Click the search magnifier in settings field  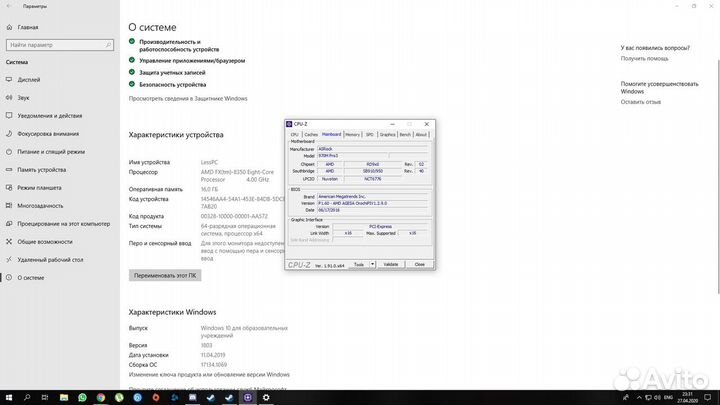pyautogui.click(x=108, y=45)
